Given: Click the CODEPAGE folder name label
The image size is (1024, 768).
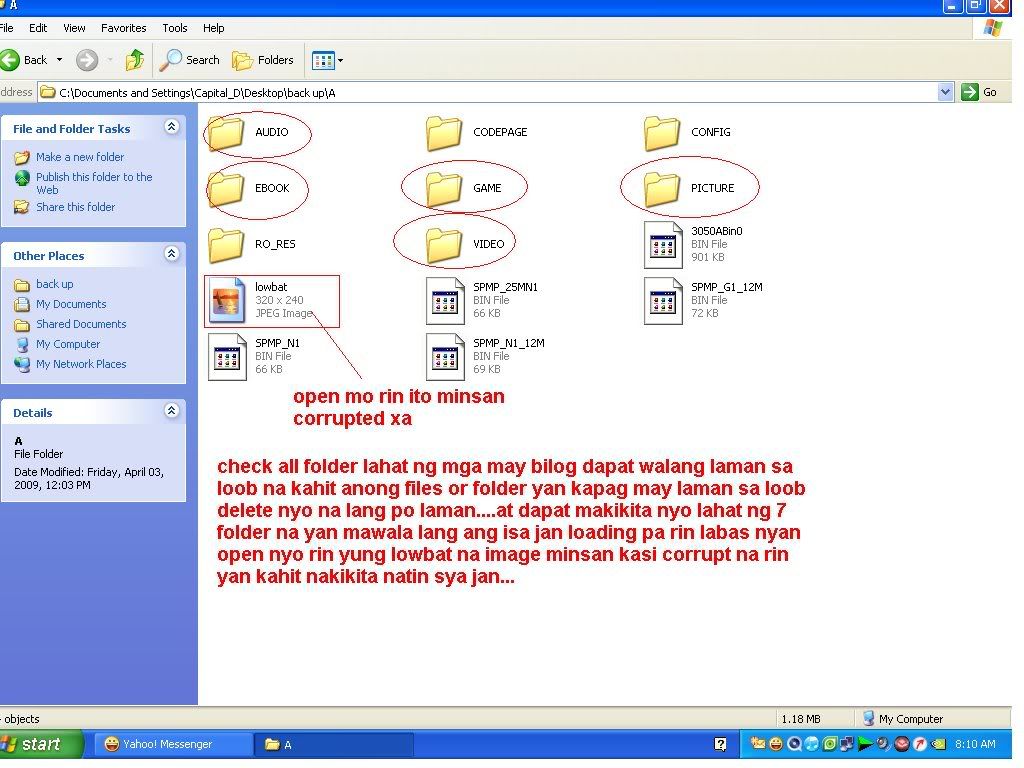Looking at the screenshot, I should tap(500, 133).
